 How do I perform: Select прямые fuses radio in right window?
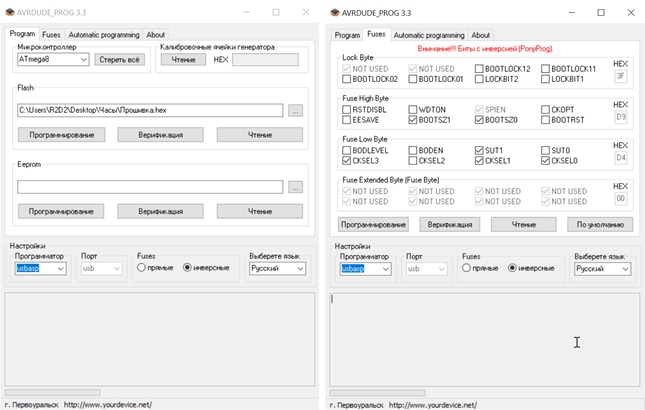point(466,268)
